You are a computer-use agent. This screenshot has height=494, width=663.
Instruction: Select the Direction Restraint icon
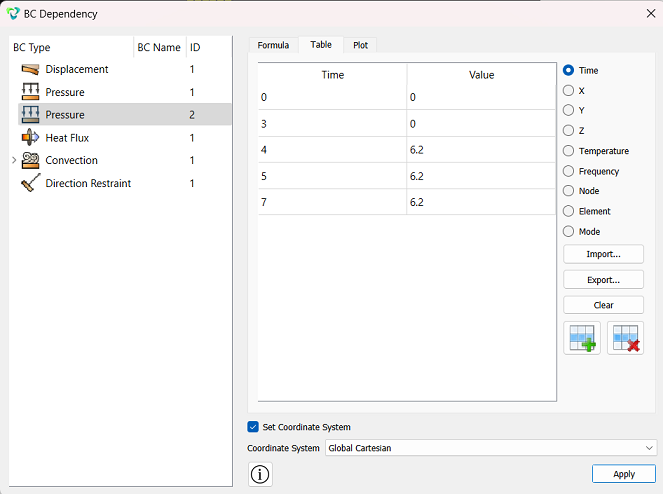pos(30,183)
